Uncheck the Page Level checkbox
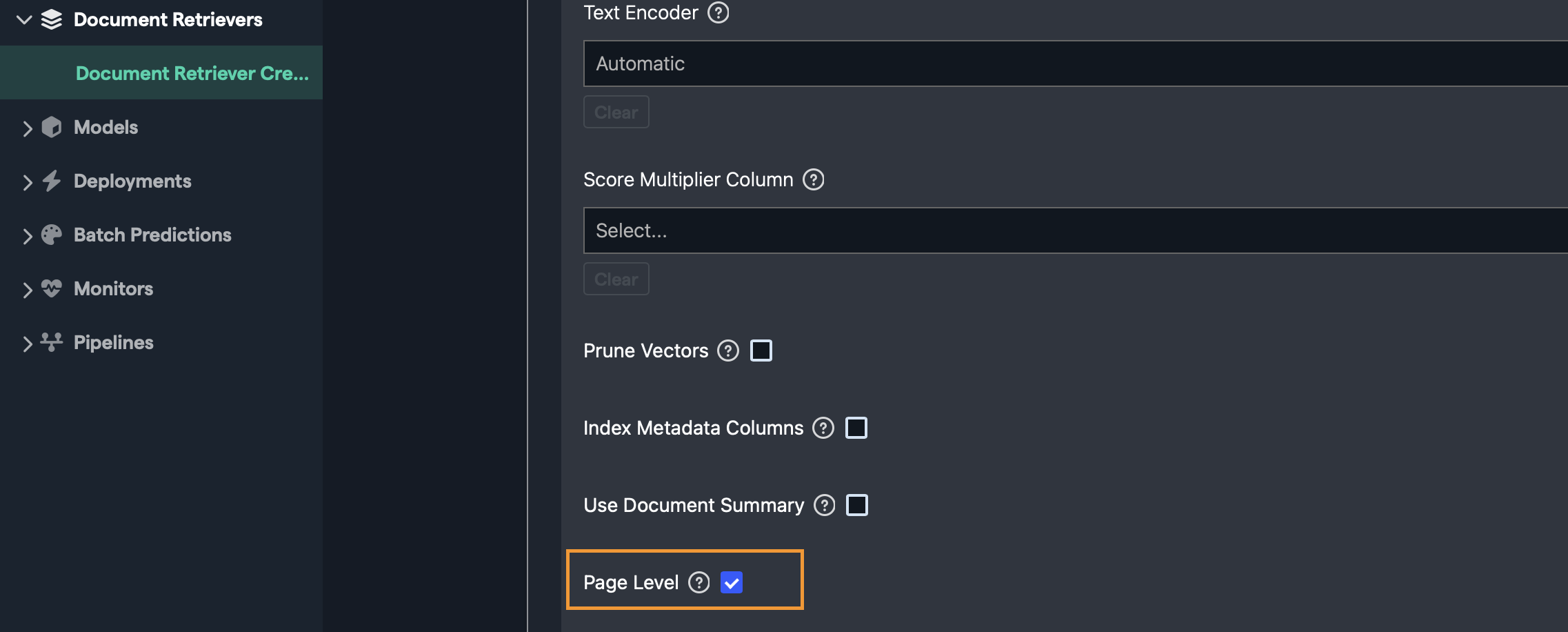 tap(732, 582)
